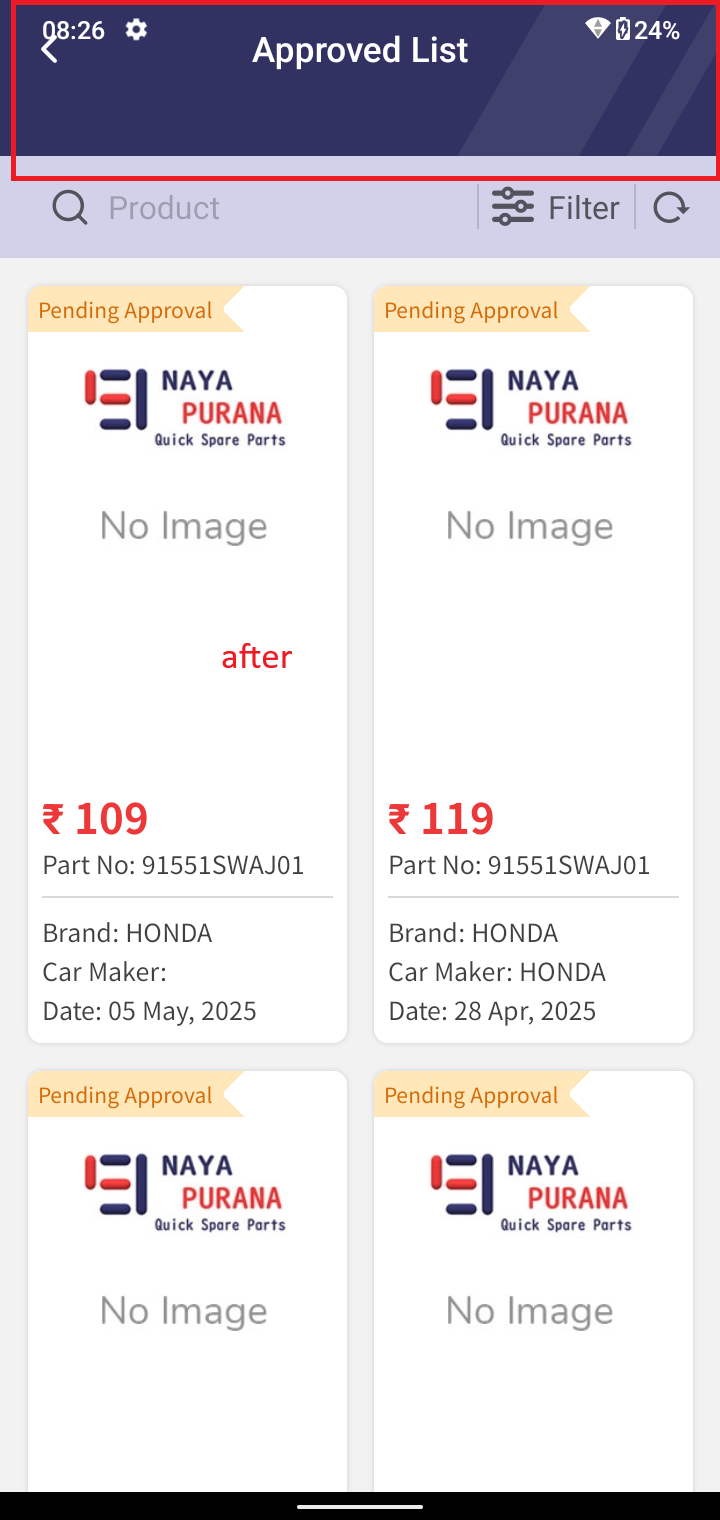Screen dimensions: 720x1520
Task: Tap the refresh icon beside Filter
Action: 671,208
